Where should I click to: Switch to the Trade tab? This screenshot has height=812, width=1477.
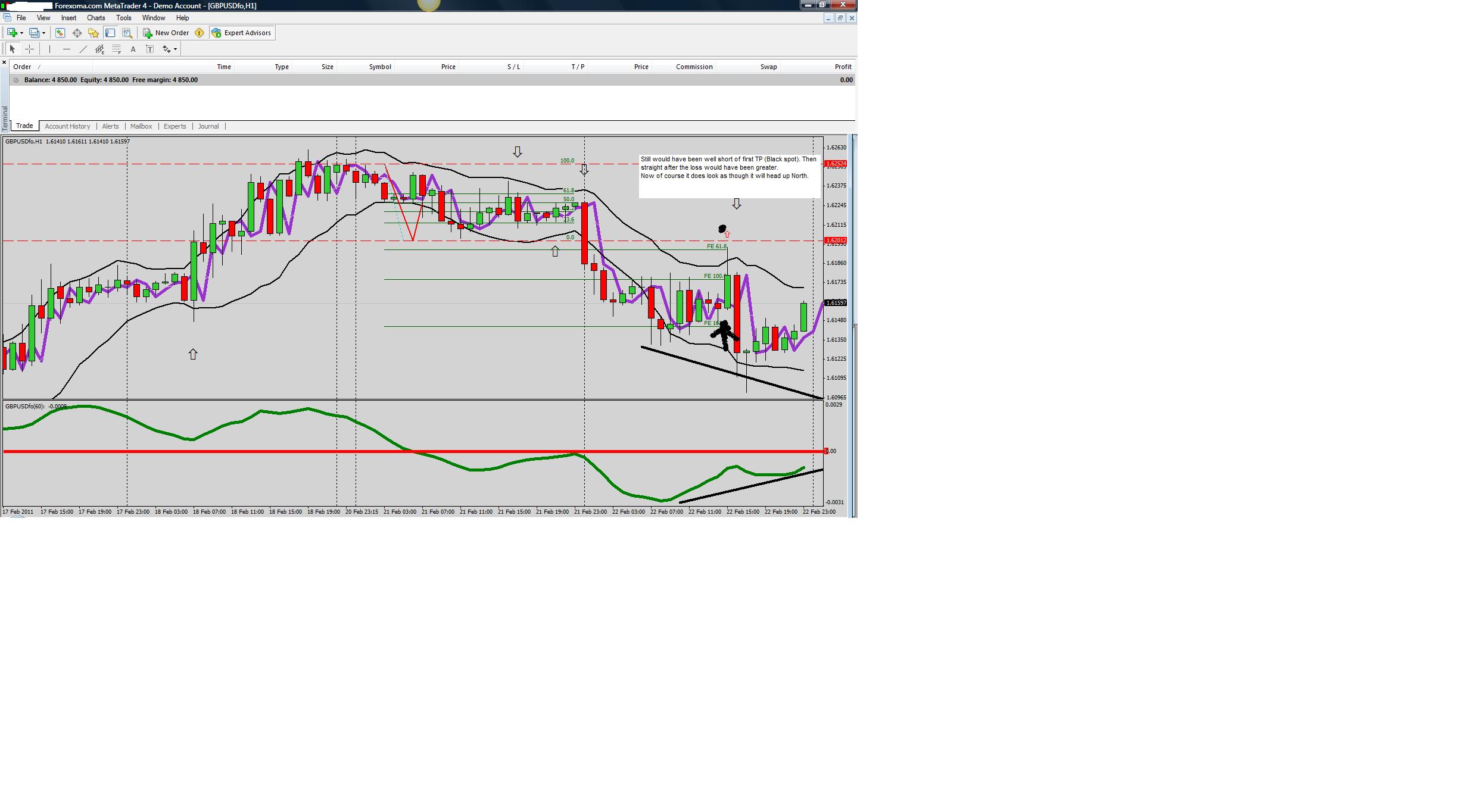(24, 126)
